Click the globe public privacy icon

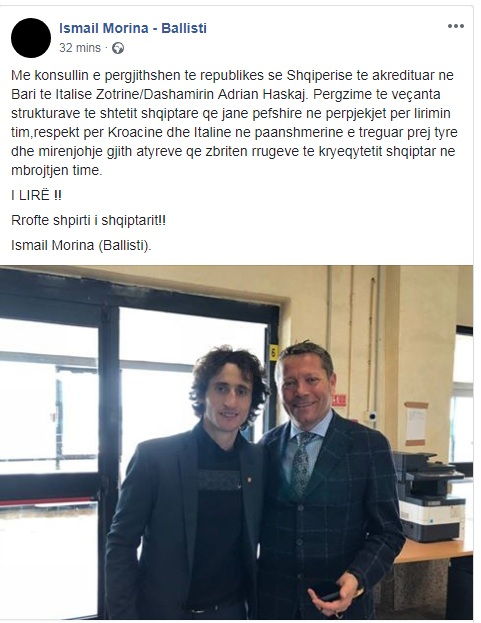click(118, 48)
